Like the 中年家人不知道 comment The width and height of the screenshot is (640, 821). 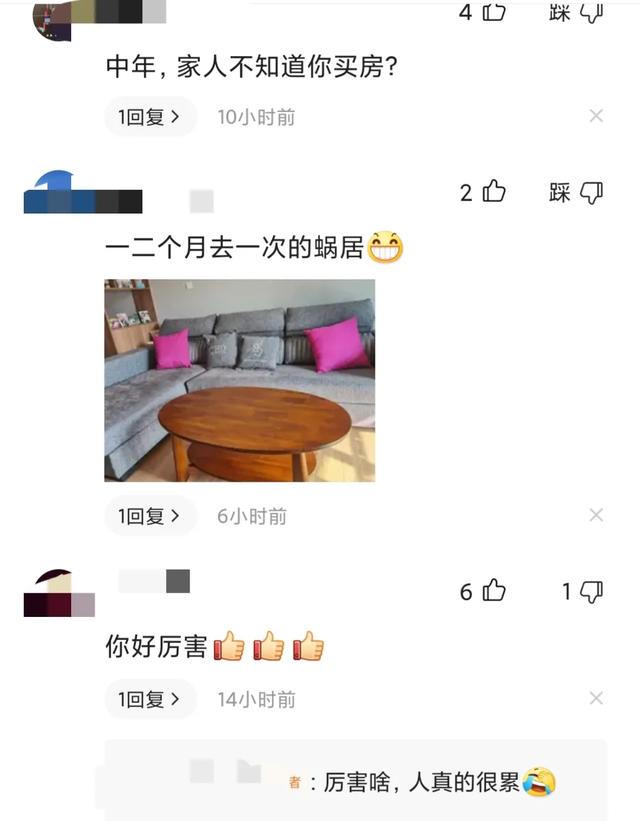[494, 12]
